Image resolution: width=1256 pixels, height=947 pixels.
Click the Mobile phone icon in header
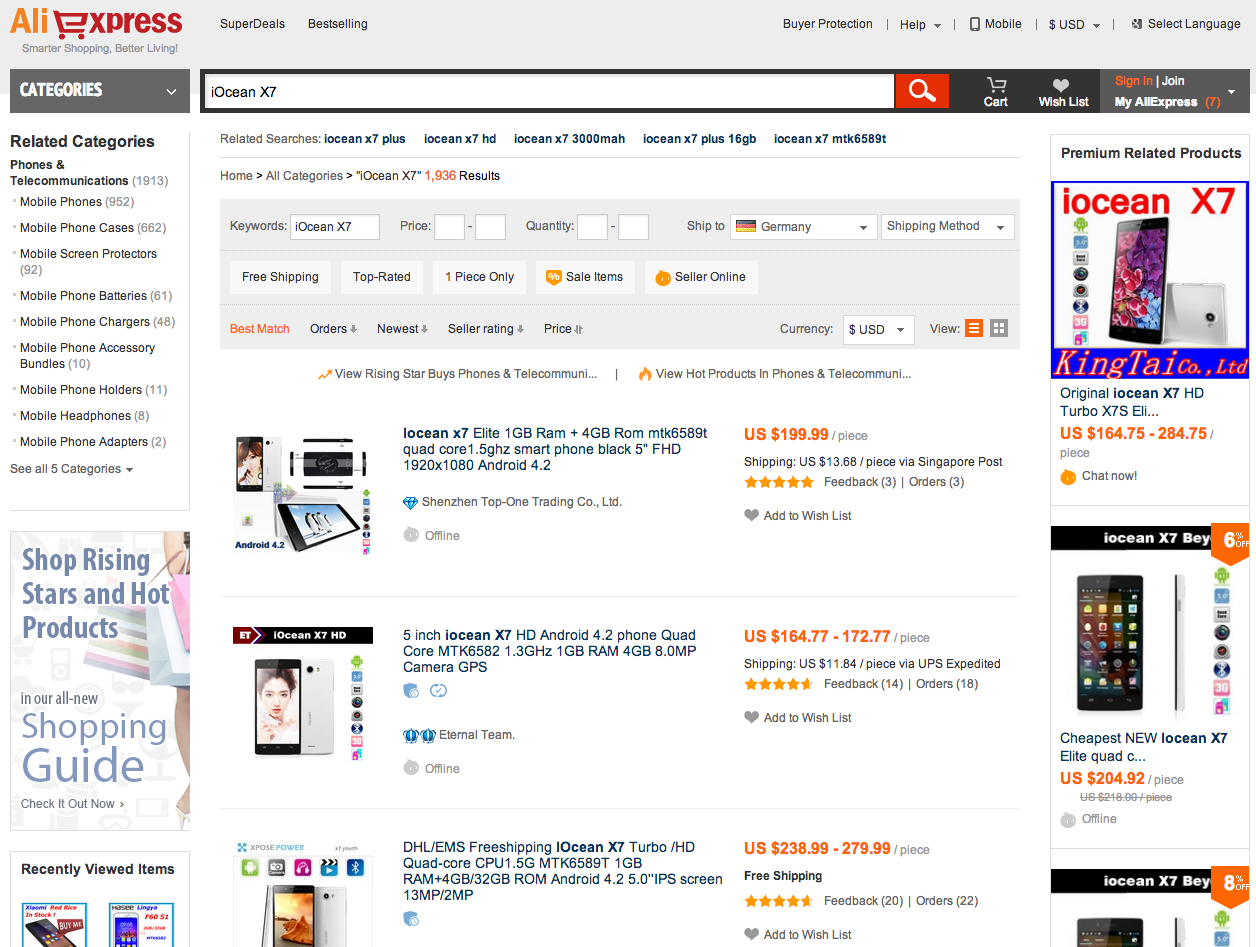(974, 24)
